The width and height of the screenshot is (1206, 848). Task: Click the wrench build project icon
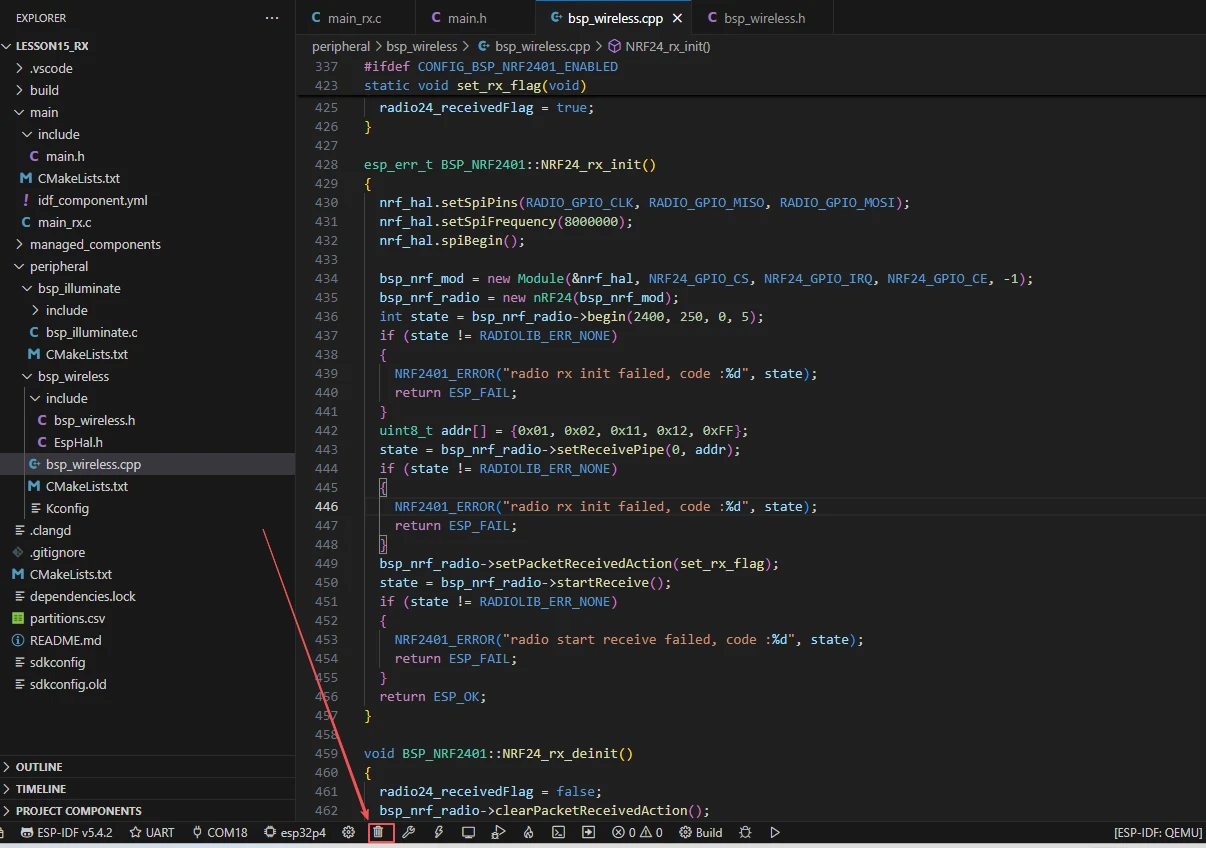(408, 832)
